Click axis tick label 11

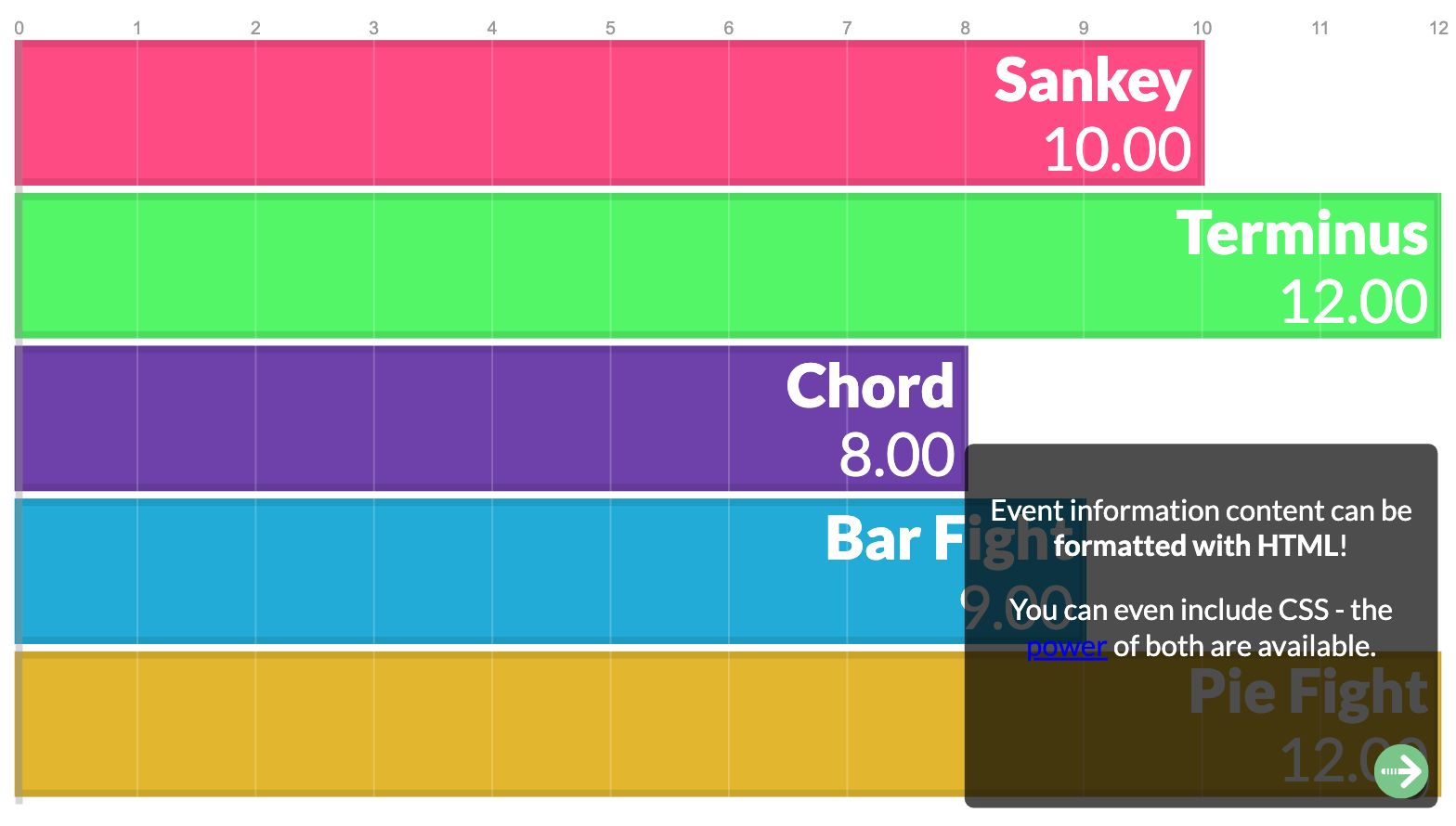tap(1319, 28)
